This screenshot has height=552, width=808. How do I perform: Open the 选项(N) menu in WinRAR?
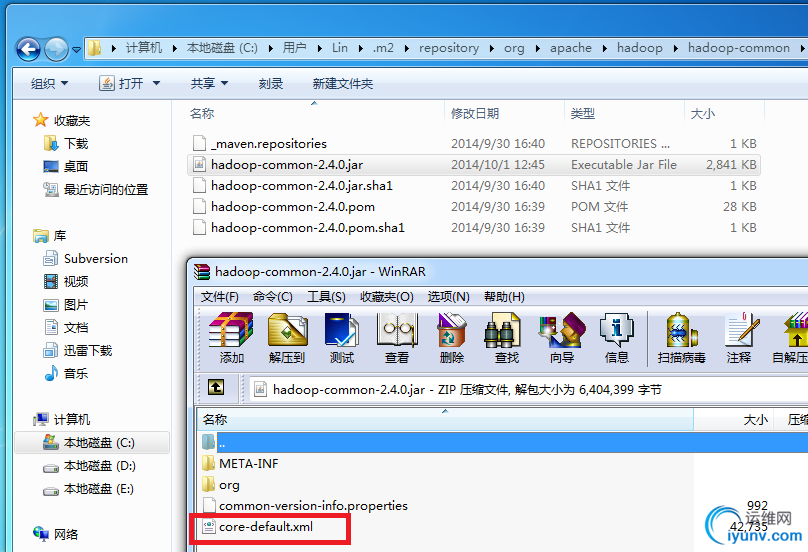[448, 297]
